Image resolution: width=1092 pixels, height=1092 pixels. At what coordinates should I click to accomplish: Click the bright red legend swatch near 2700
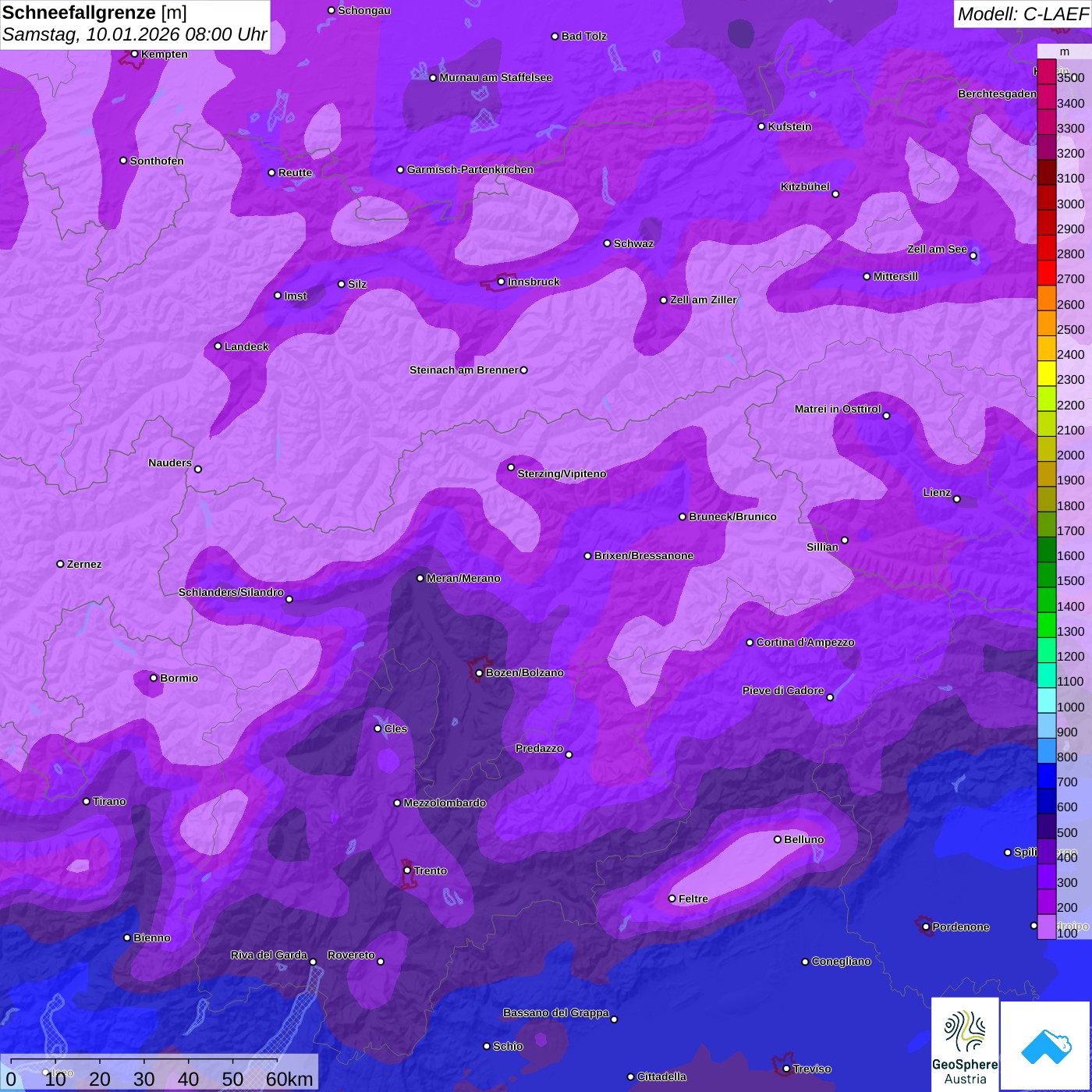[1046, 272]
